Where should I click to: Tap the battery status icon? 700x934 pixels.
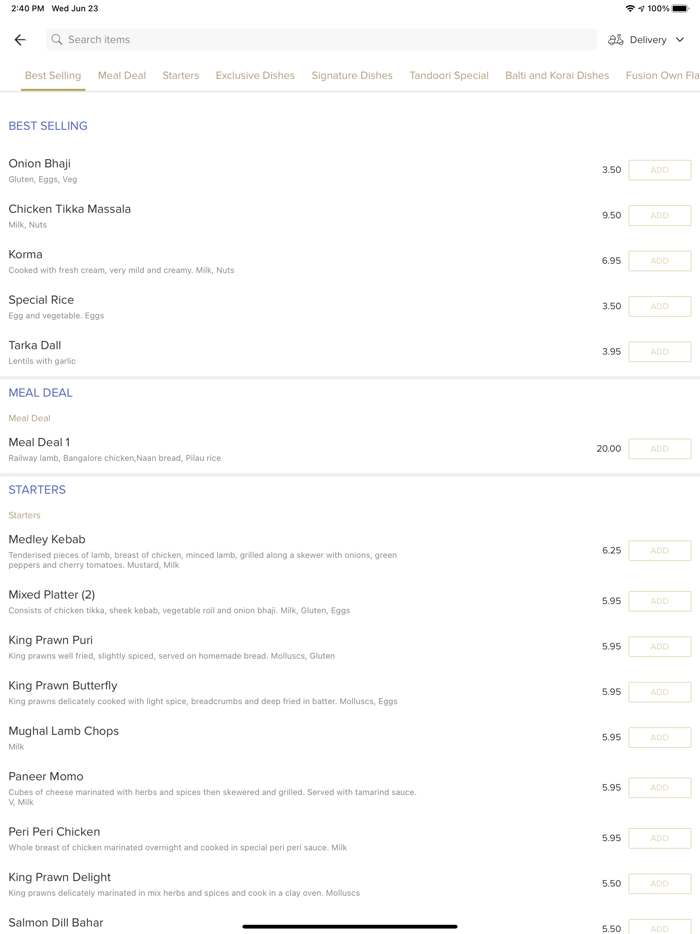(680, 8)
